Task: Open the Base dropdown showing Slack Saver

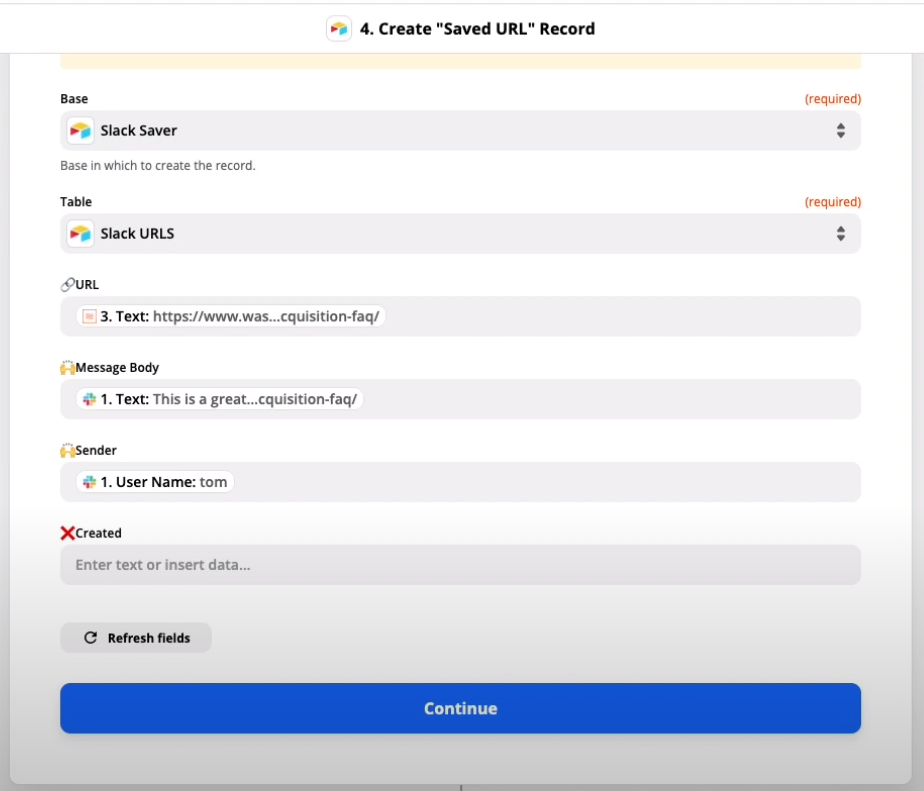Action: [x=460, y=130]
